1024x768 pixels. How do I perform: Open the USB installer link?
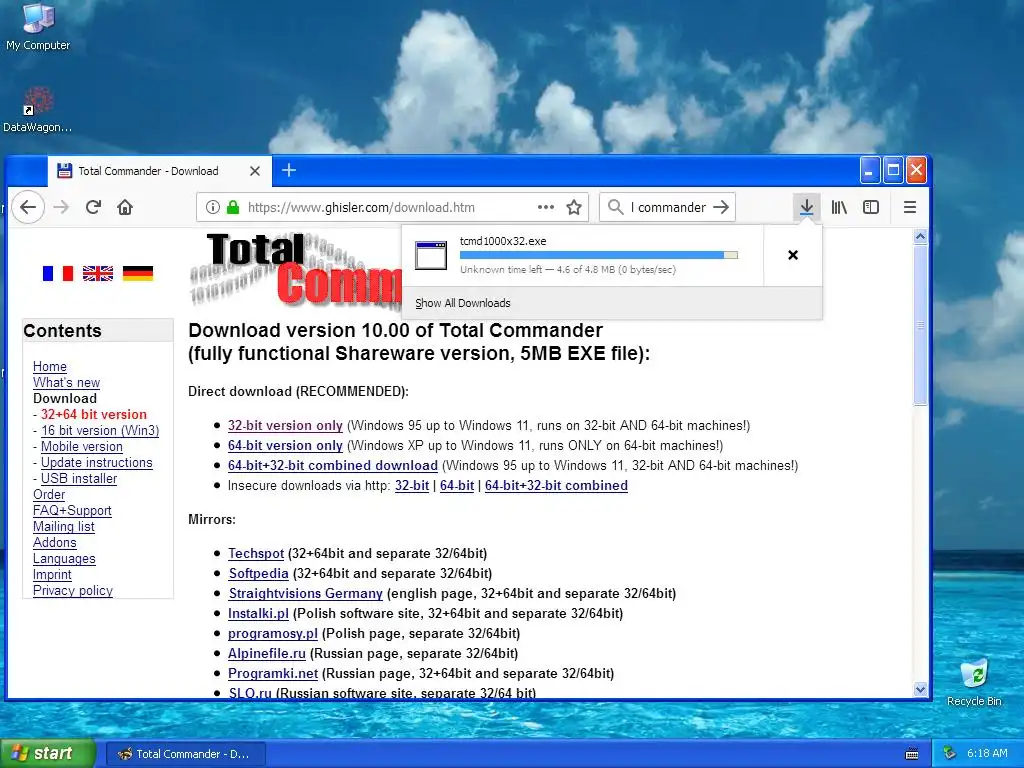pos(79,479)
